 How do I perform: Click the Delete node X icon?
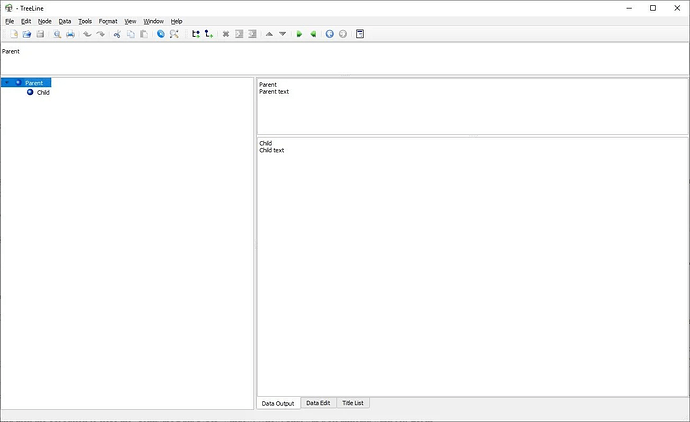[x=226, y=34]
